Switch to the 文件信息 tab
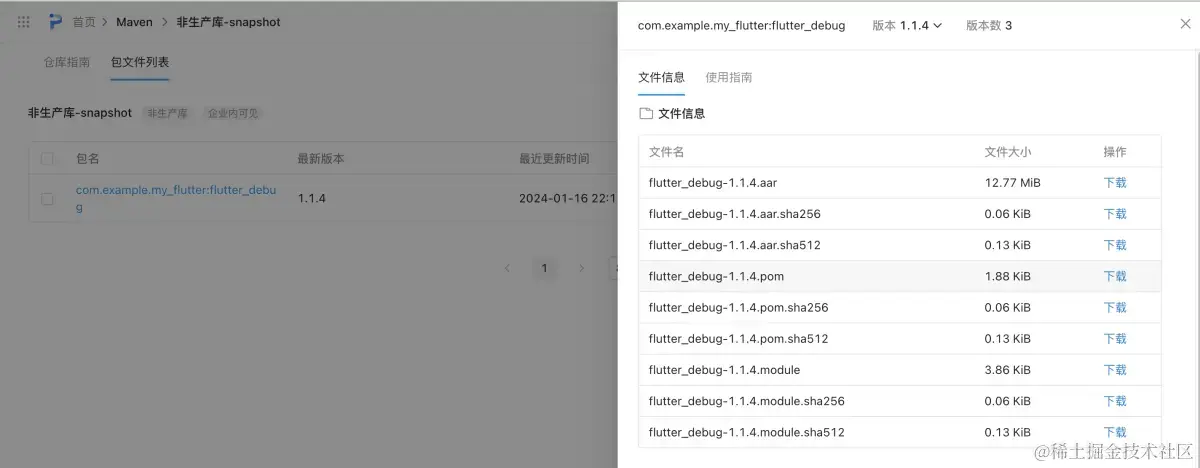 coord(661,77)
